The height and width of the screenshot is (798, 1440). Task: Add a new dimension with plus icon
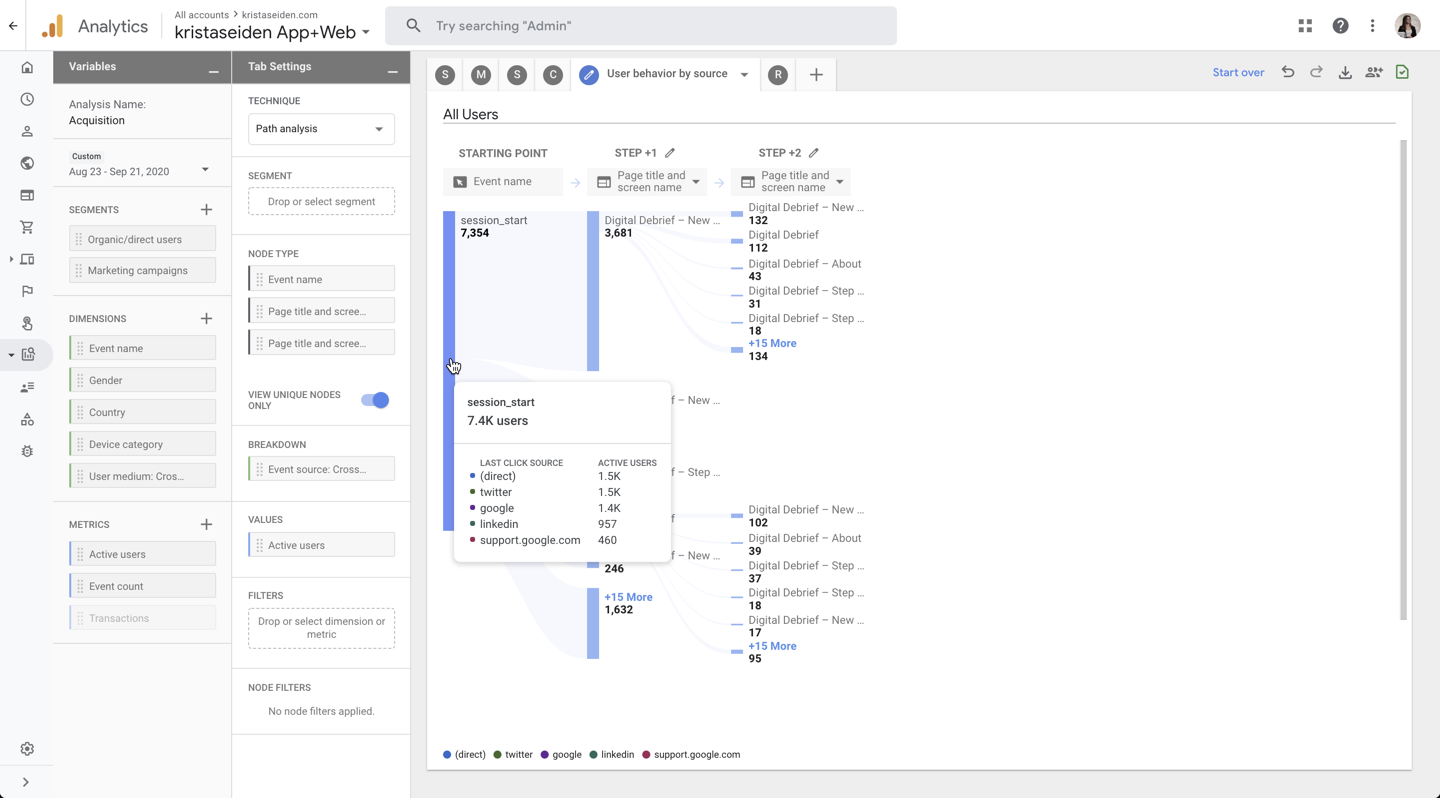pos(206,319)
